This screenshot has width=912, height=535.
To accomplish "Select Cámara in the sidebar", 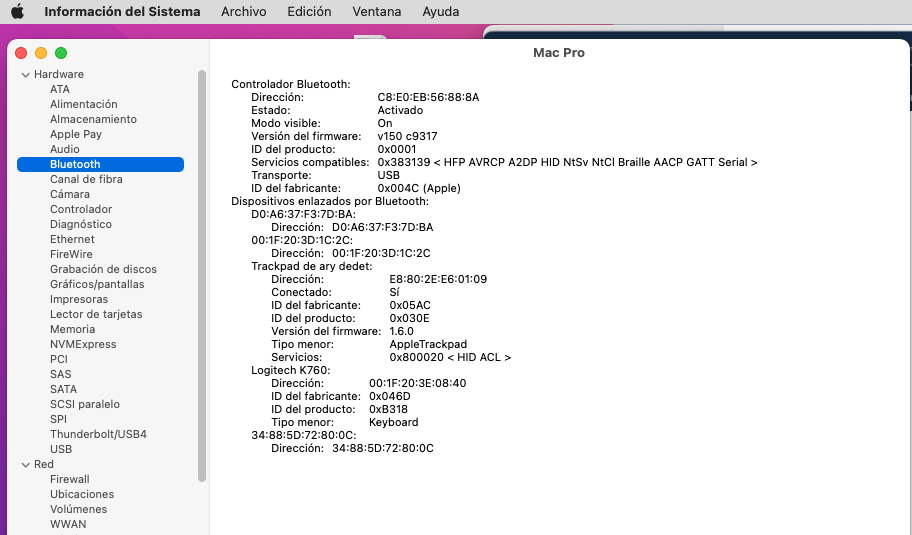I will pyautogui.click(x=70, y=194).
